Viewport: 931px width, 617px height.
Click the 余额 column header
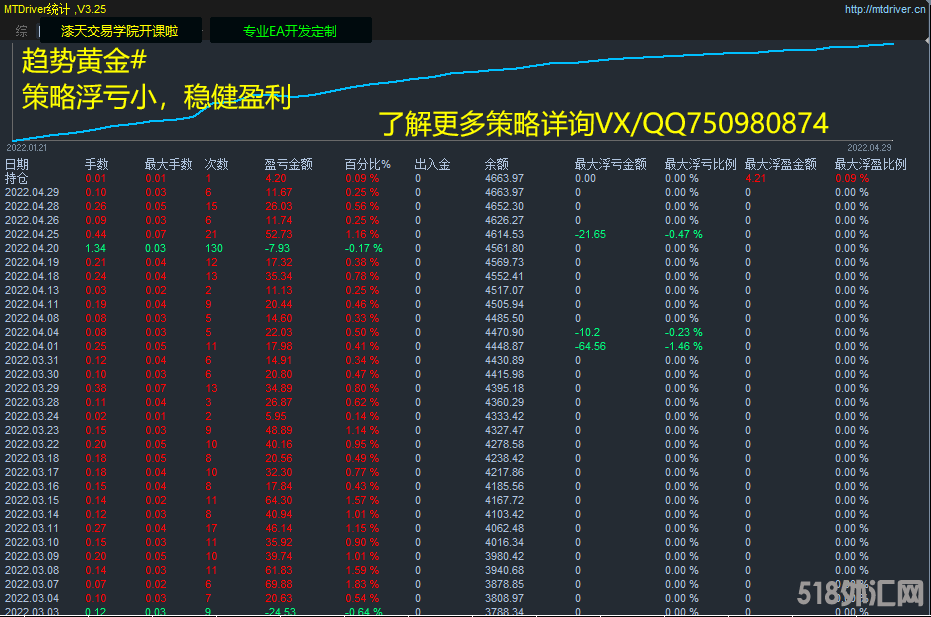[x=496, y=164]
